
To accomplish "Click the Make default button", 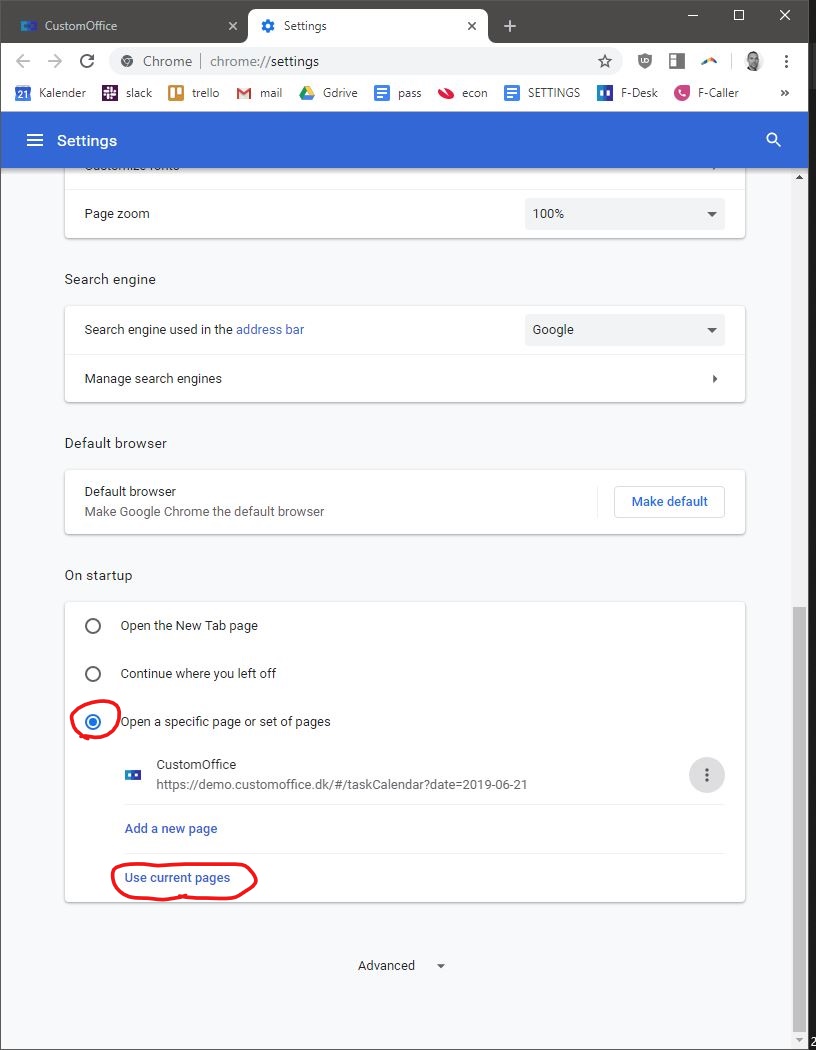I will (669, 502).
